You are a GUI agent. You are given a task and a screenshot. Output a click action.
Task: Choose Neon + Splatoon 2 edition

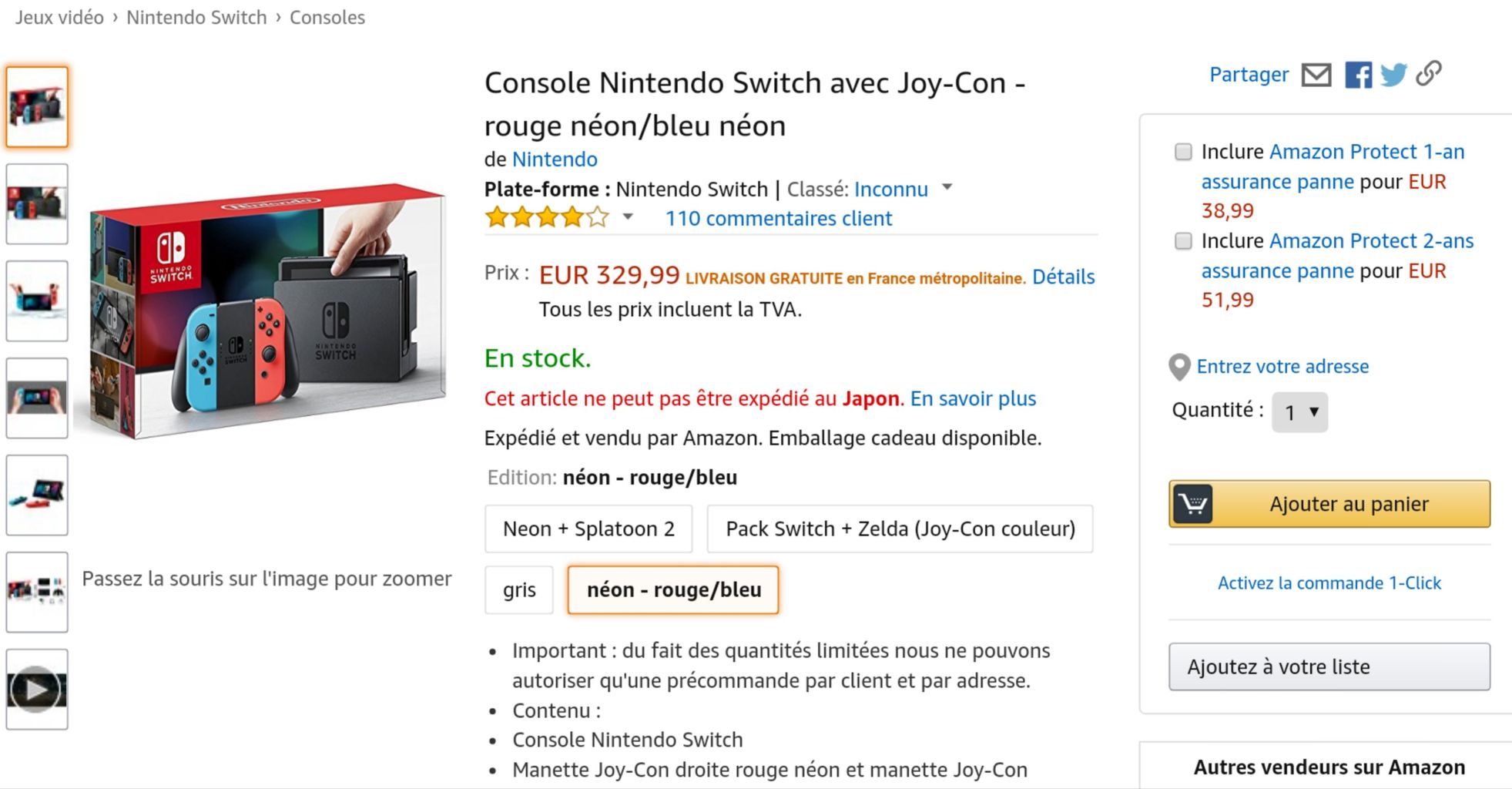click(588, 529)
